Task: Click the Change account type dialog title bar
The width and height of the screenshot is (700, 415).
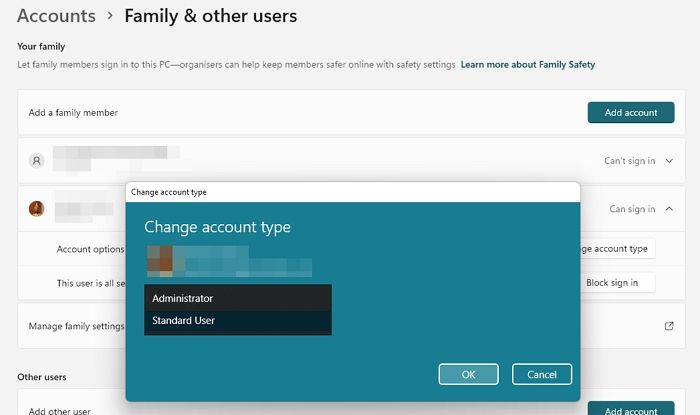Action: (x=352, y=191)
